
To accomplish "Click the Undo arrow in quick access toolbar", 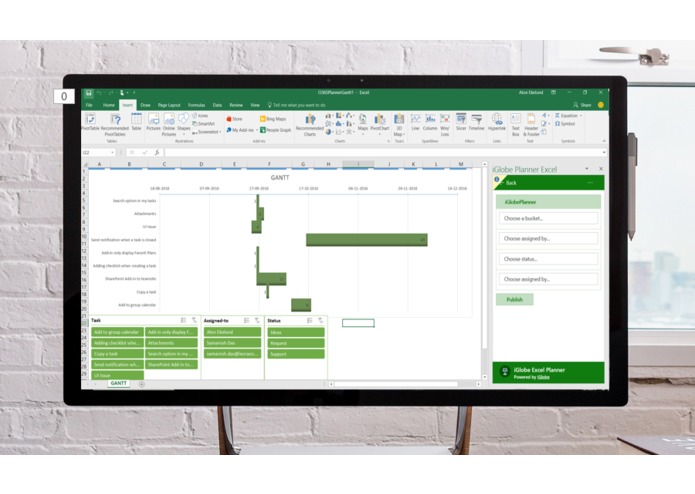I will click(99, 93).
